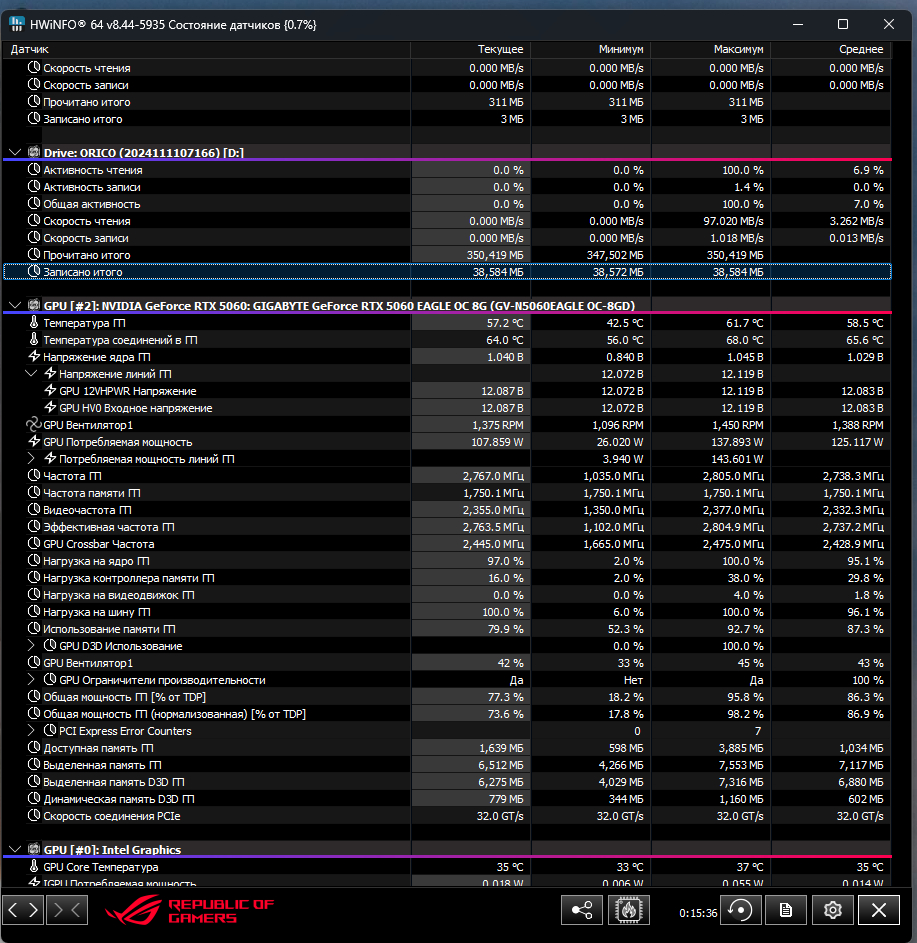Viewport: 917px width, 943px height.
Task: Click the chip with flame icon
Action: (x=629, y=910)
